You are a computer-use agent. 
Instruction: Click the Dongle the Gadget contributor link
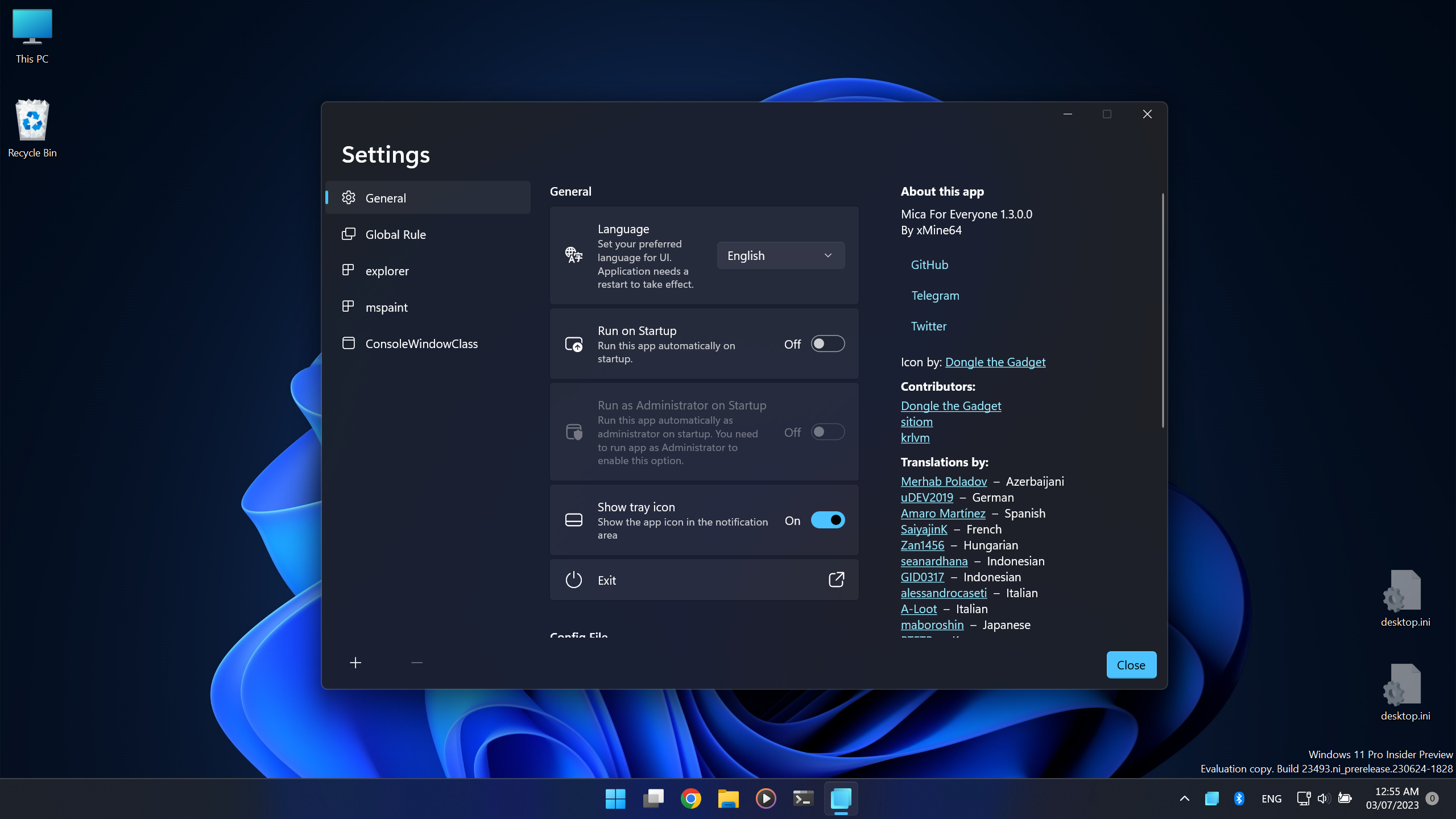[950, 406]
